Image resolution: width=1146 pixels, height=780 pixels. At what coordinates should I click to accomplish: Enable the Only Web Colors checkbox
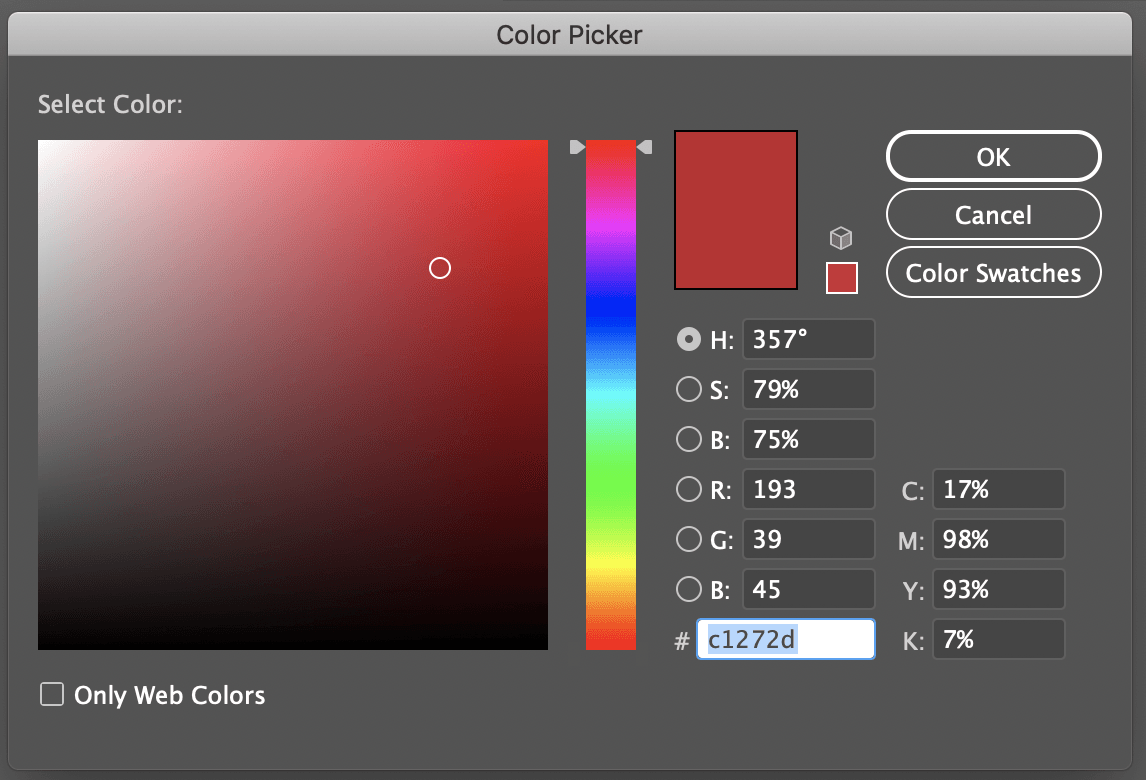tap(51, 694)
